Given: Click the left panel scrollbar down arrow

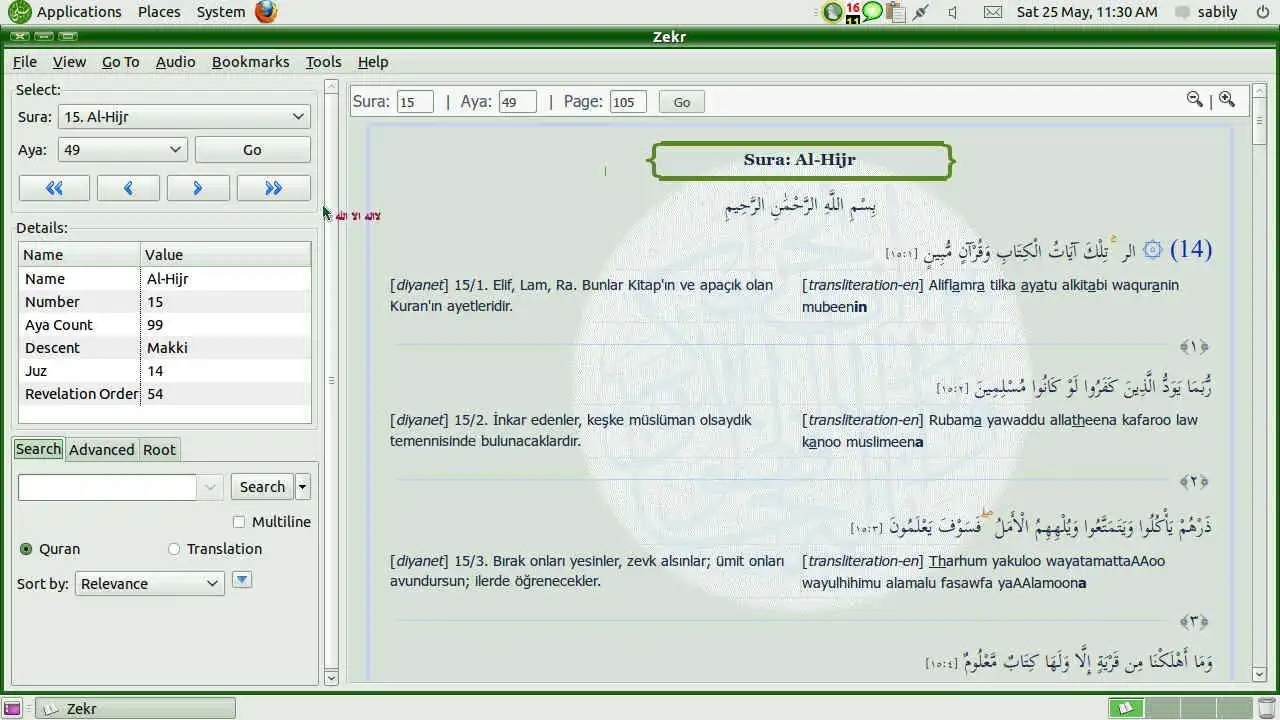Looking at the screenshot, I should [332, 678].
